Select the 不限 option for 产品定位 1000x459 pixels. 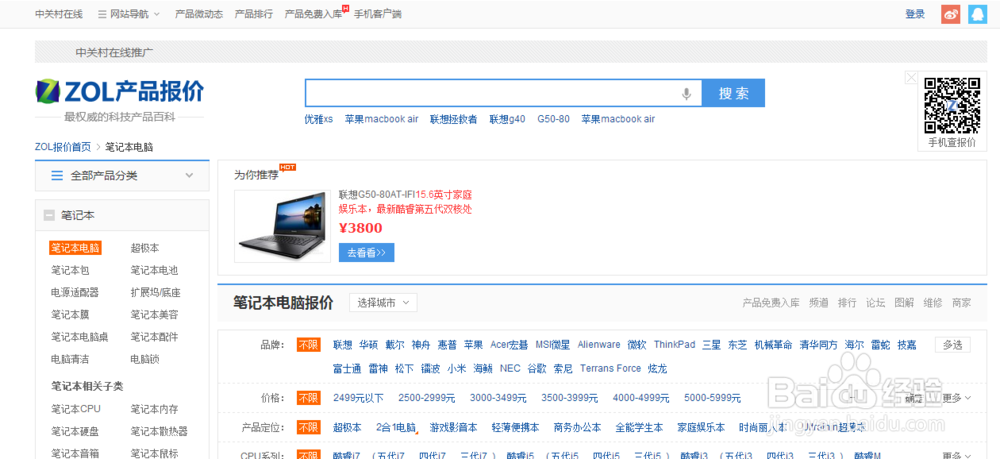(x=309, y=427)
